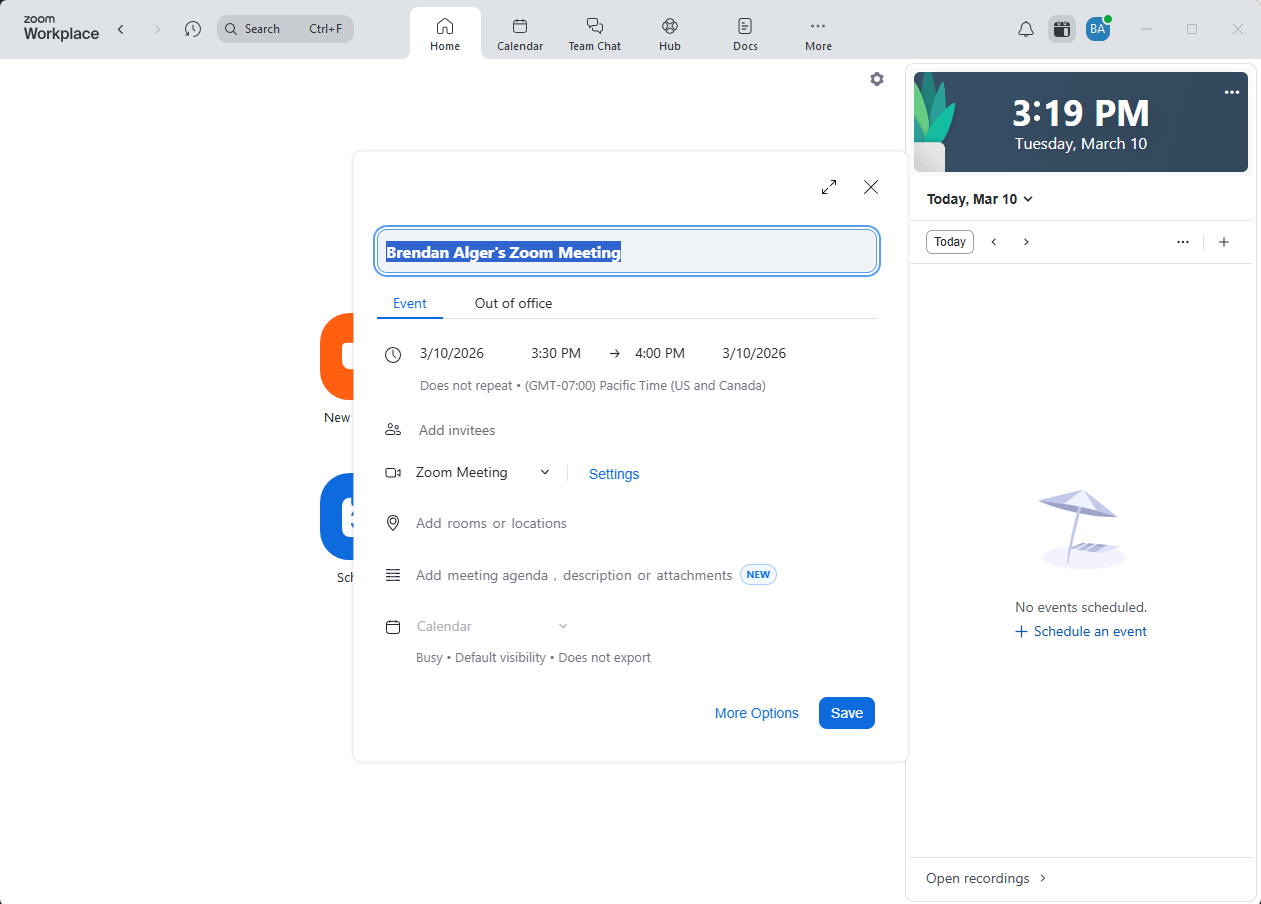Open the Hub
The width and height of the screenshot is (1261, 904).
coord(669,32)
